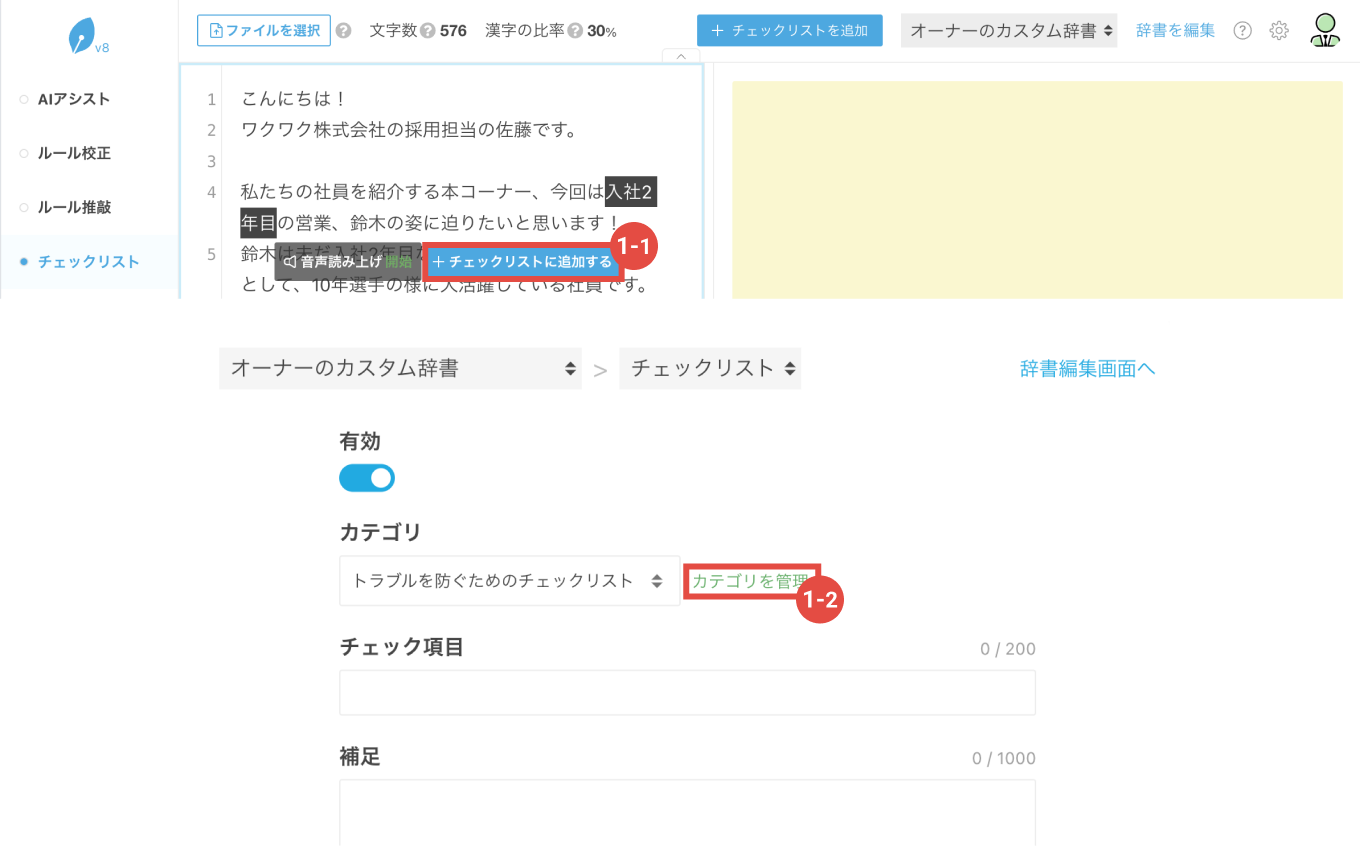Open the カテゴリ dropdown トラブルを防ぐためのチェックリスト
The width and height of the screenshot is (1360, 846).
[510, 581]
